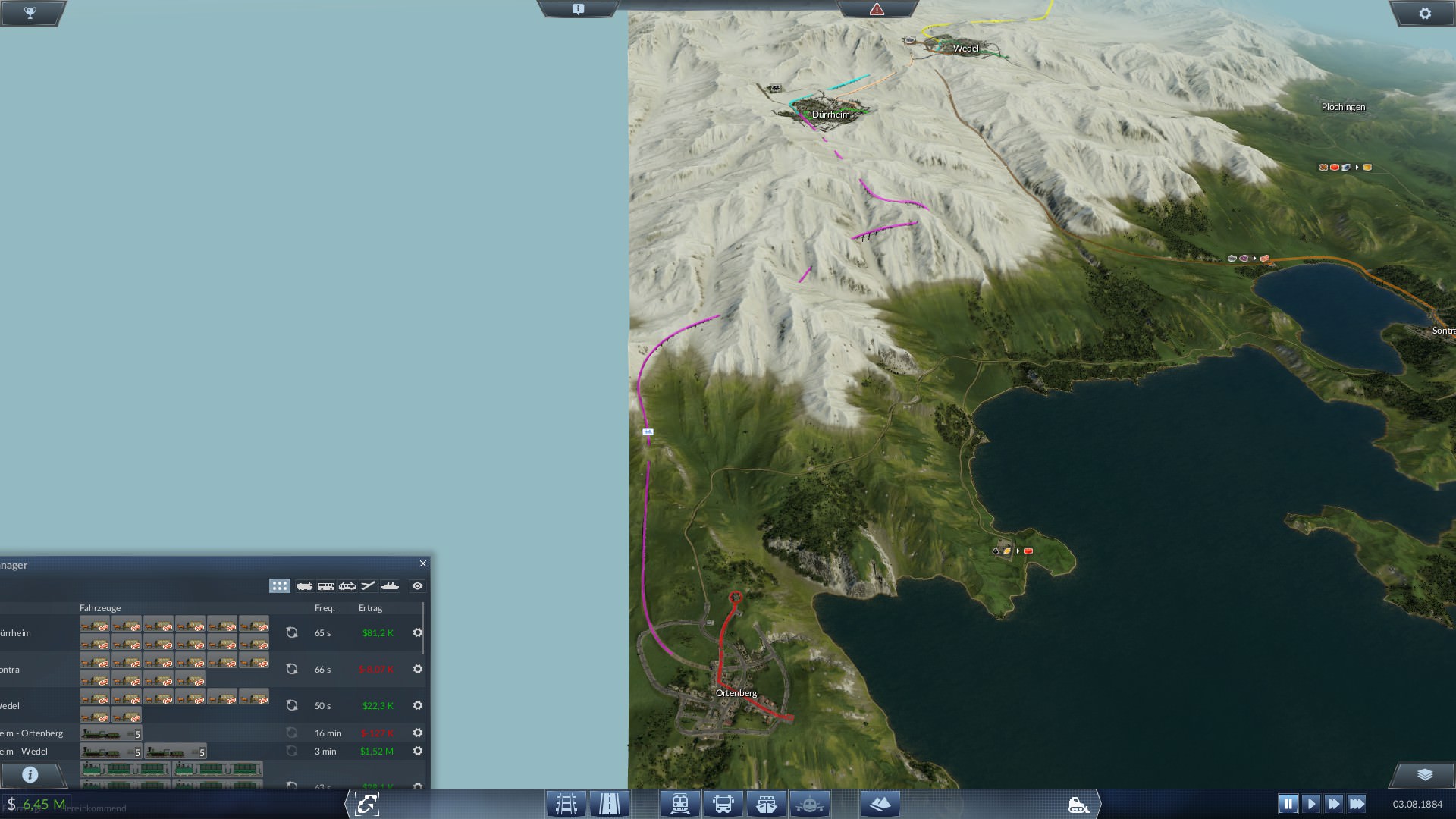Filter line list by trams
This screenshot has height=819, width=1456.
(x=347, y=586)
